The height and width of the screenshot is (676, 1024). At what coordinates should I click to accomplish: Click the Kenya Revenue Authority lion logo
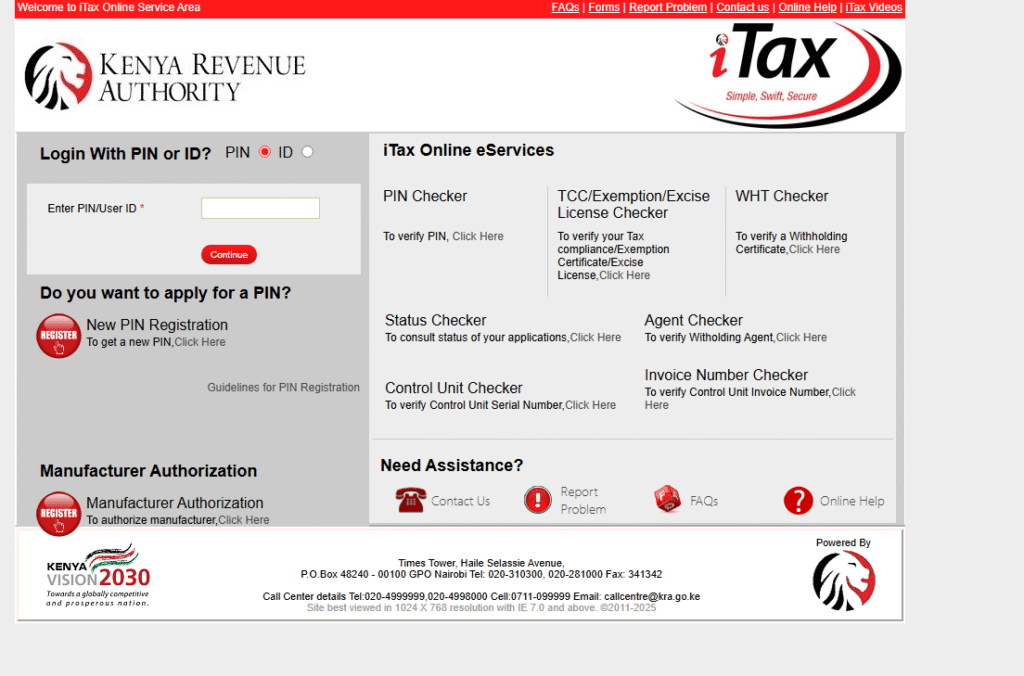point(59,76)
